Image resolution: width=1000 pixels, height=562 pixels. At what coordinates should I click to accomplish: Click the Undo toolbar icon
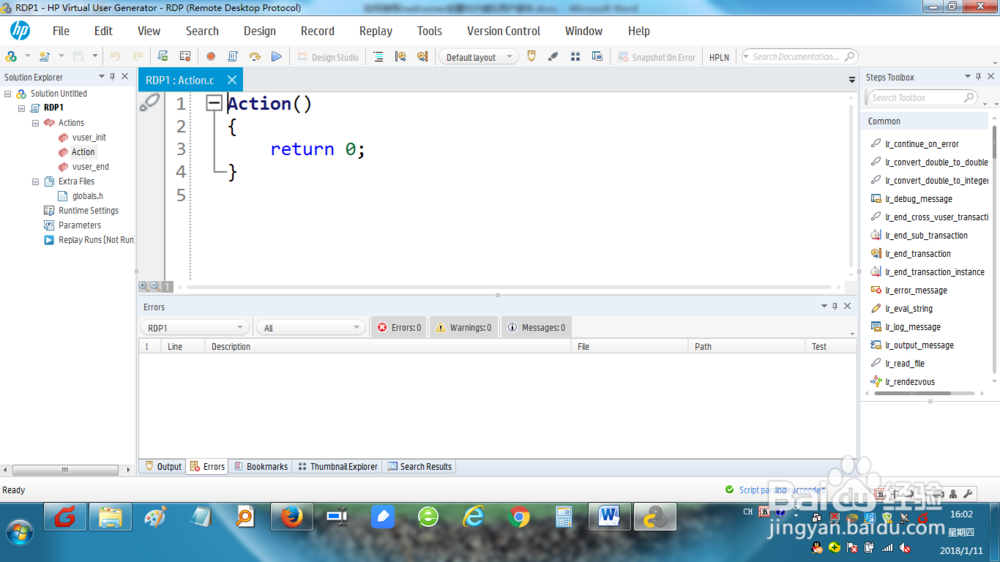pyautogui.click(x=115, y=57)
